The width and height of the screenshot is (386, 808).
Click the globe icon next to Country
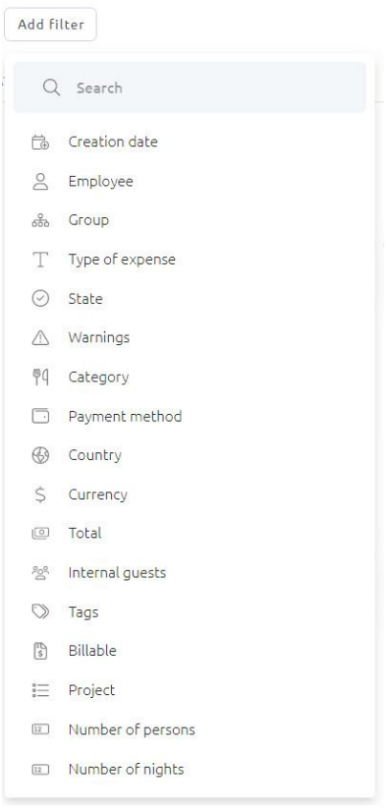click(40, 456)
